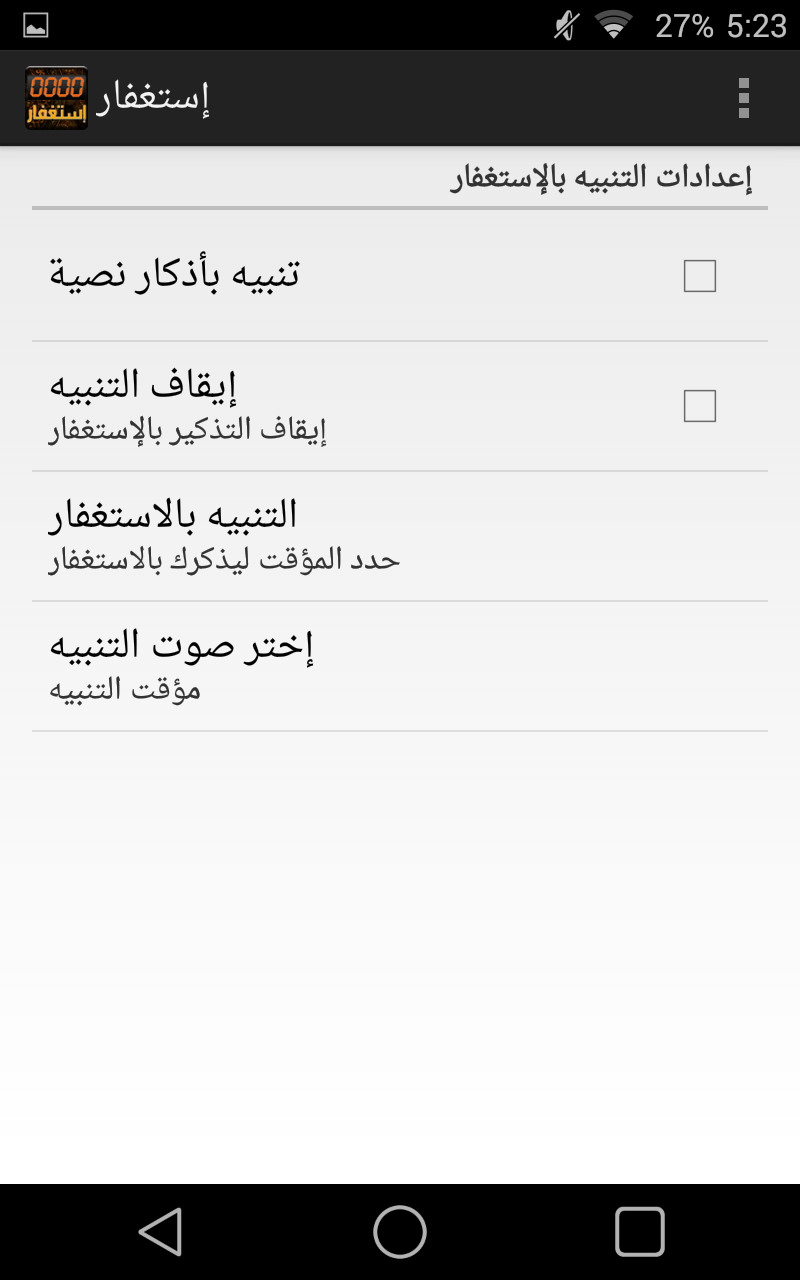Tap the muted sound status icon
The width and height of the screenshot is (800, 1280).
[x=566, y=26]
